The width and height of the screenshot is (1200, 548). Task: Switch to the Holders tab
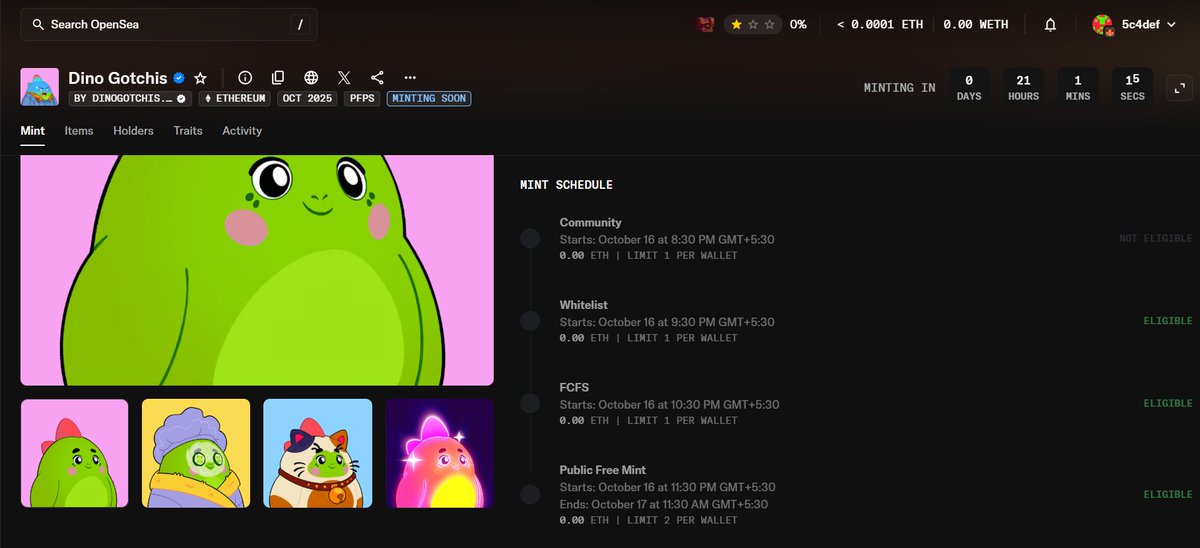click(133, 131)
